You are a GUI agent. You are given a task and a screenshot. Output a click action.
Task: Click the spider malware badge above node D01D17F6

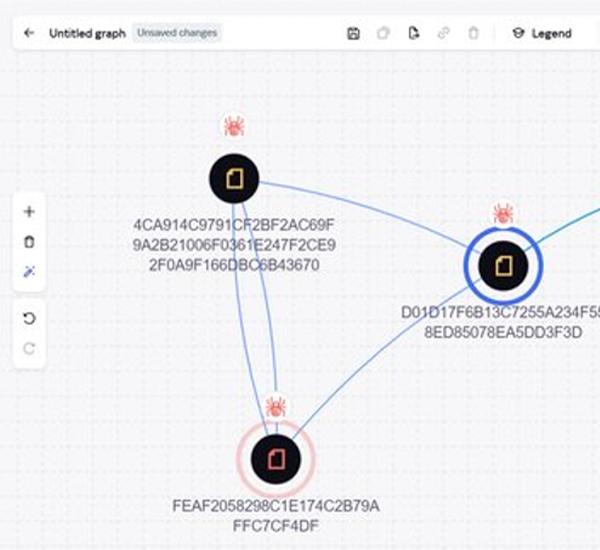pyautogui.click(x=503, y=214)
